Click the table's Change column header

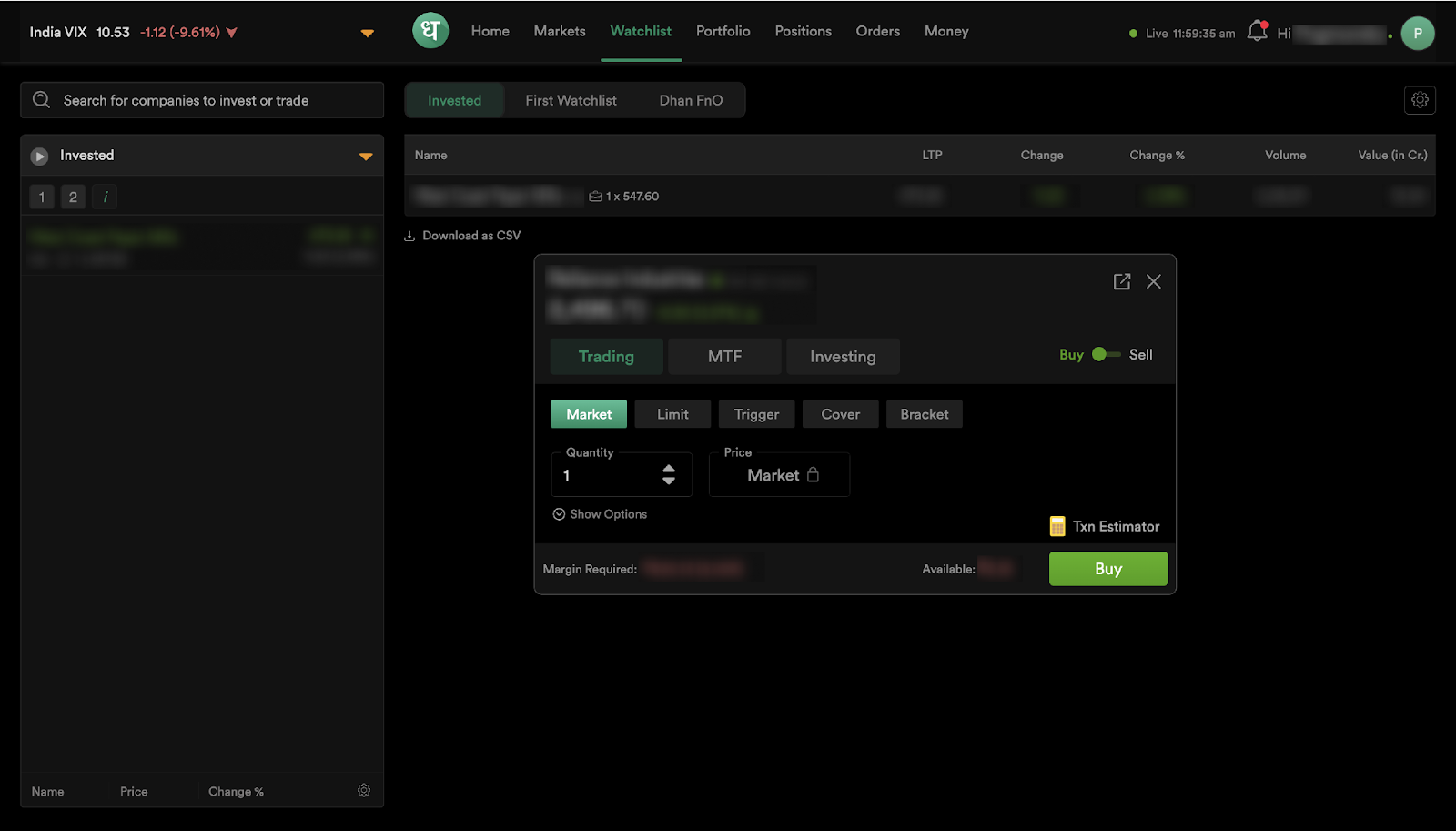(1042, 156)
